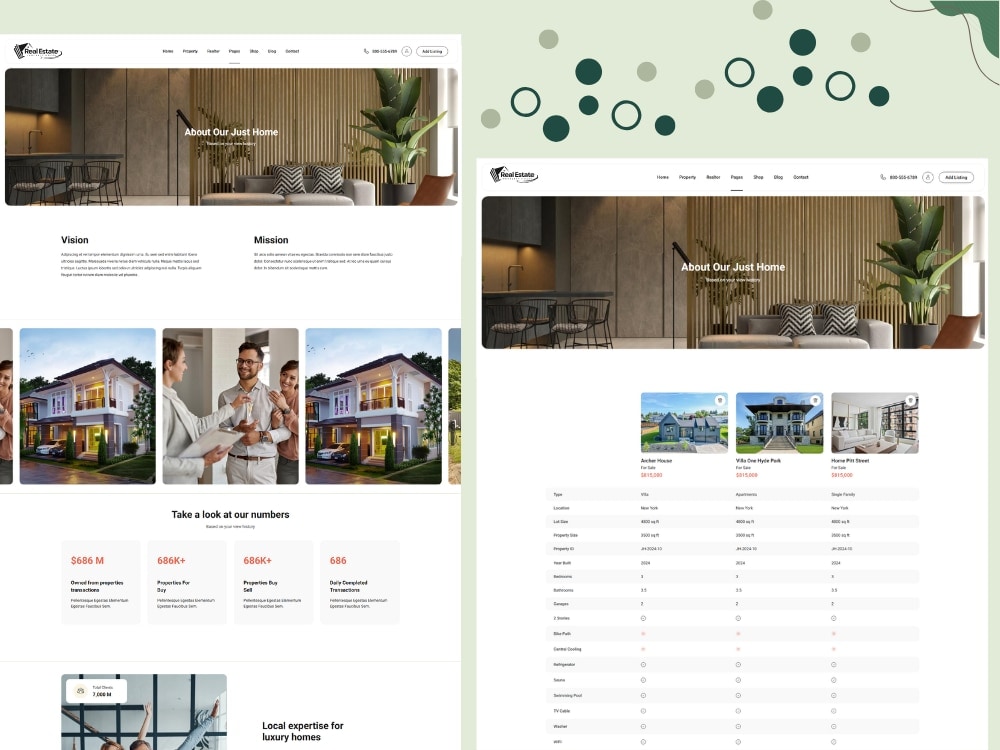This screenshot has width=1000, height=750.
Task: Open Property menu in left page
Action: [190, 51]
